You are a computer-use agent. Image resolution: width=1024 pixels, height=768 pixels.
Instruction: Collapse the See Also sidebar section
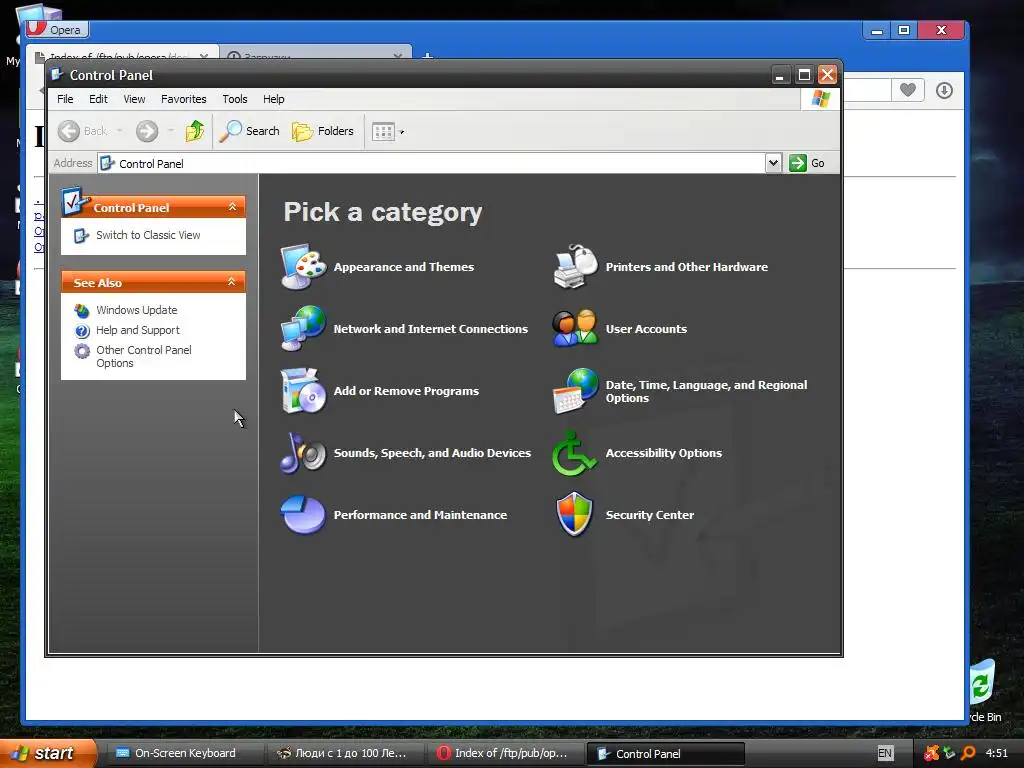click(231, 281)
